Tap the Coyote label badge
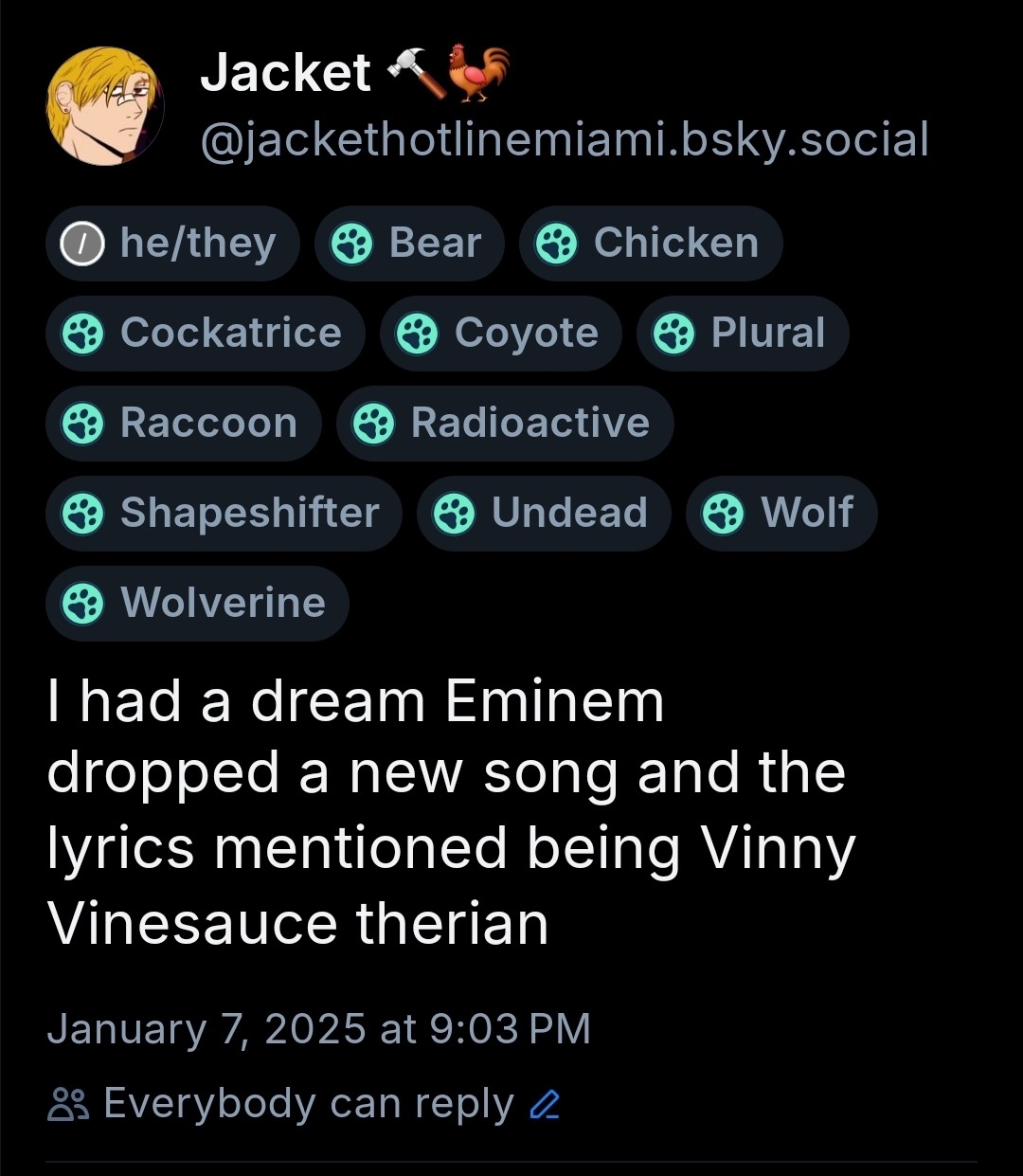Viewport: 1023px width, 1176px height. click(500, 334)
